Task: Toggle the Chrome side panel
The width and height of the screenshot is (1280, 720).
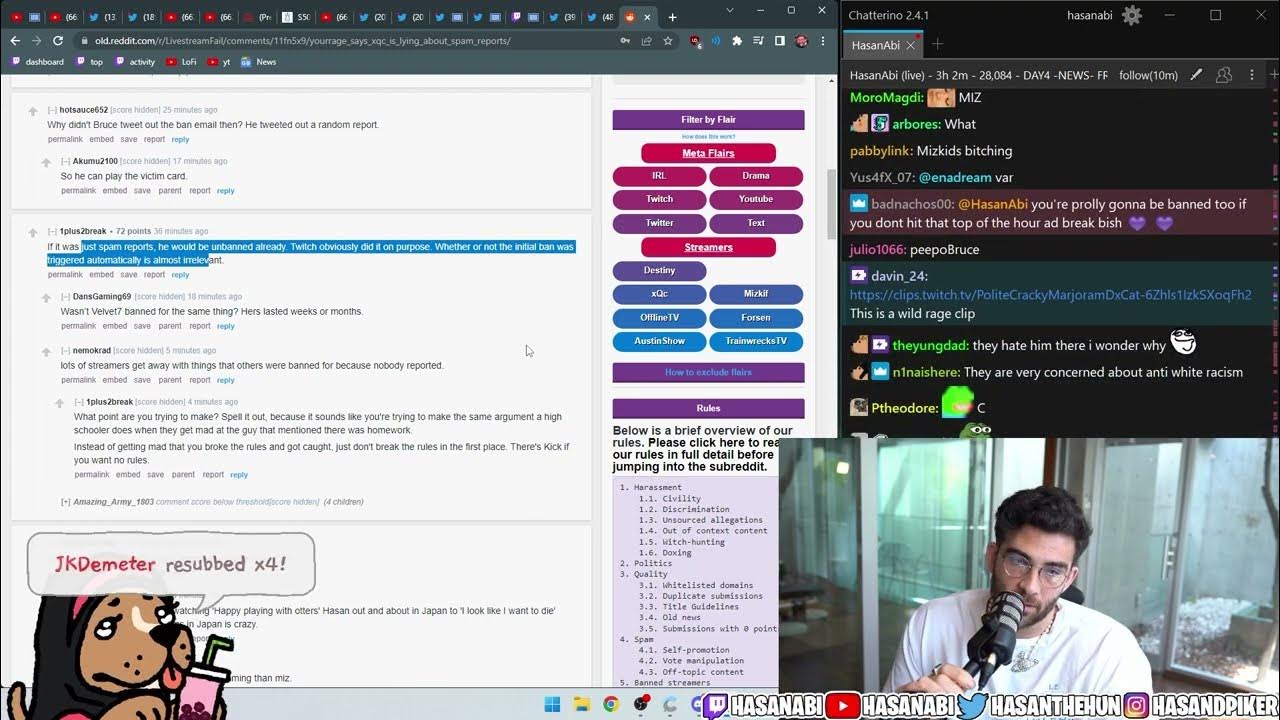Action: click(780, 41)
